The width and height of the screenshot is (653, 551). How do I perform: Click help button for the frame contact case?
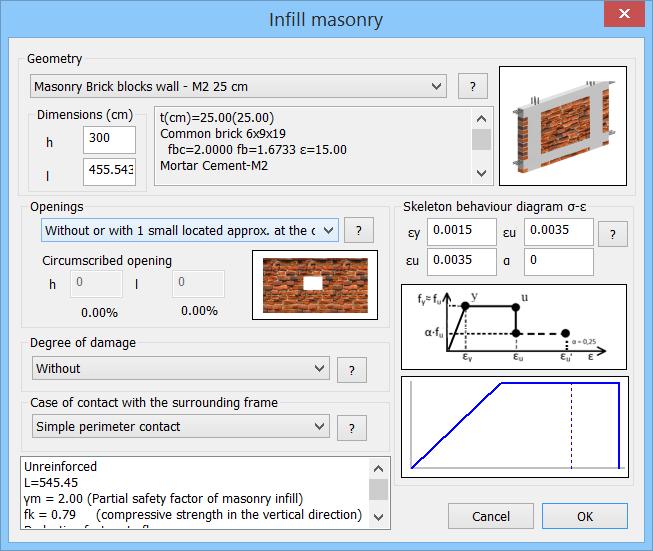[352, 428]
